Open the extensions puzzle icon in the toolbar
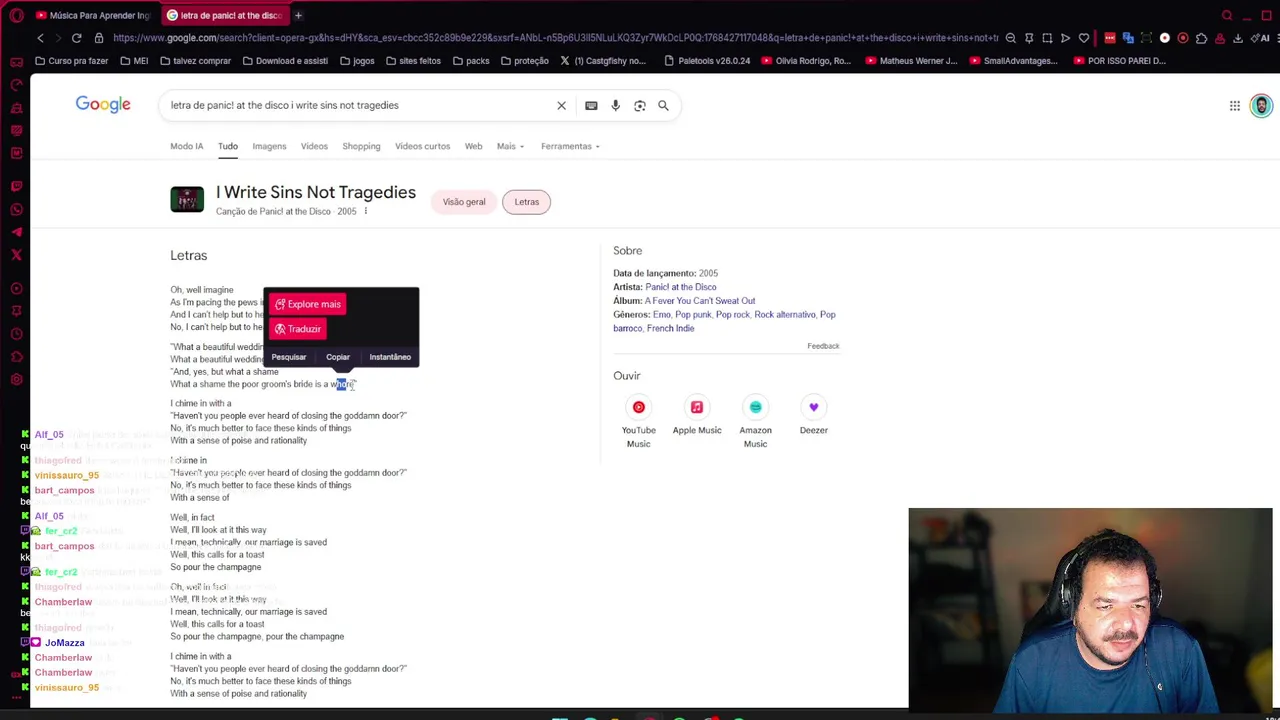This screenshot has width=1280, height=720. tap(1201, 38)
